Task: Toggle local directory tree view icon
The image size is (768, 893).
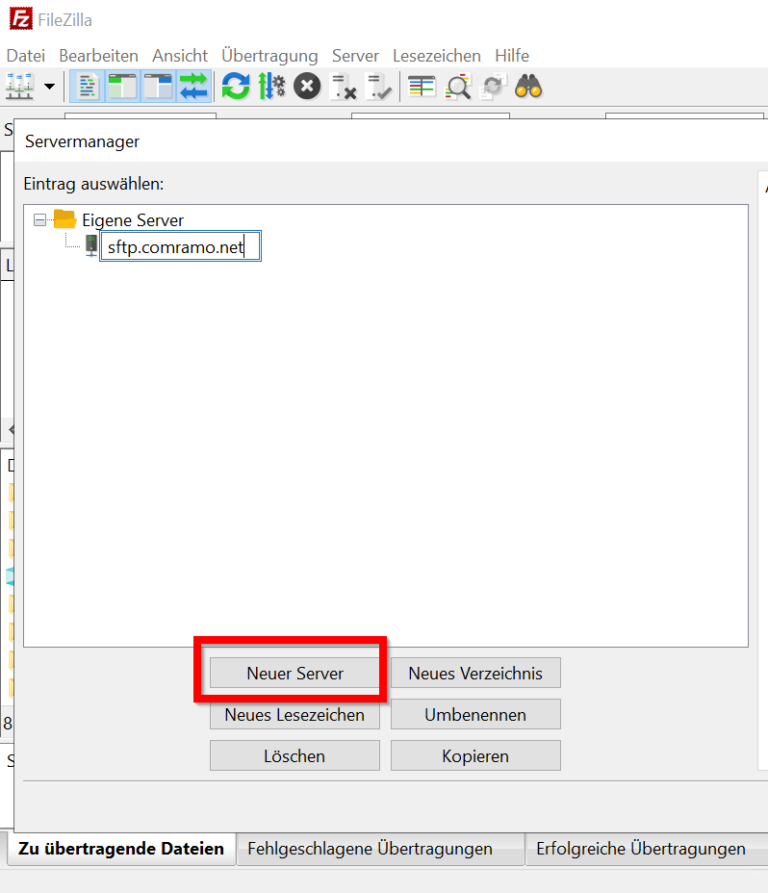Action: coord(122,87)
